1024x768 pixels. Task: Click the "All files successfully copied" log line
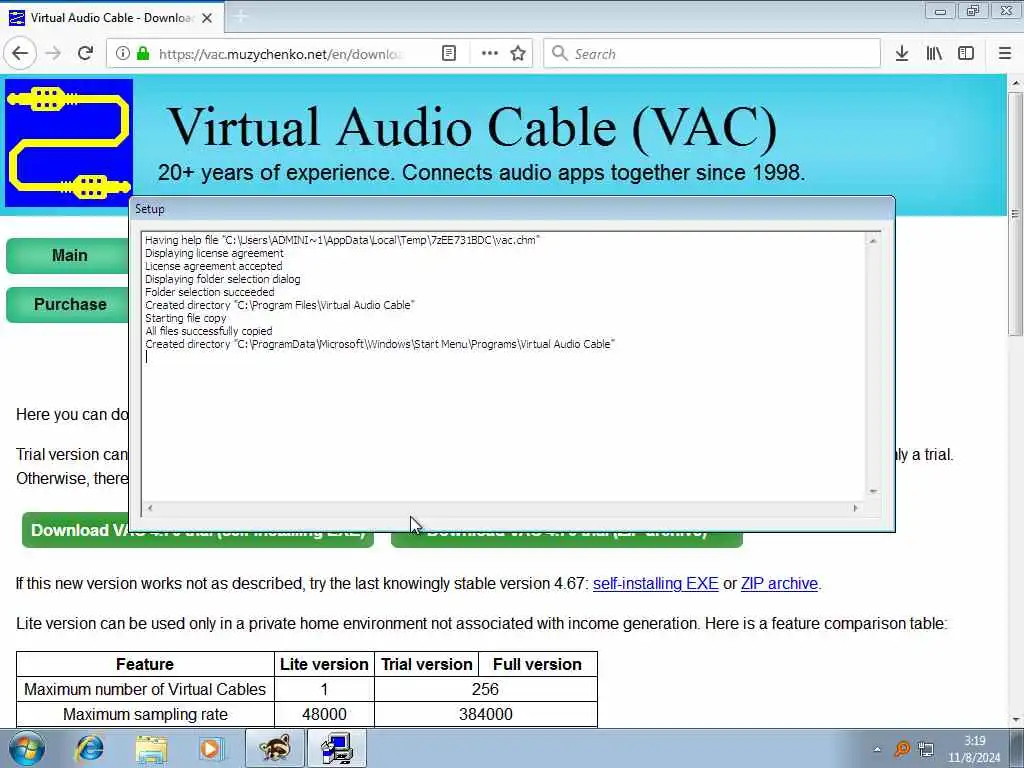point(208,331)
